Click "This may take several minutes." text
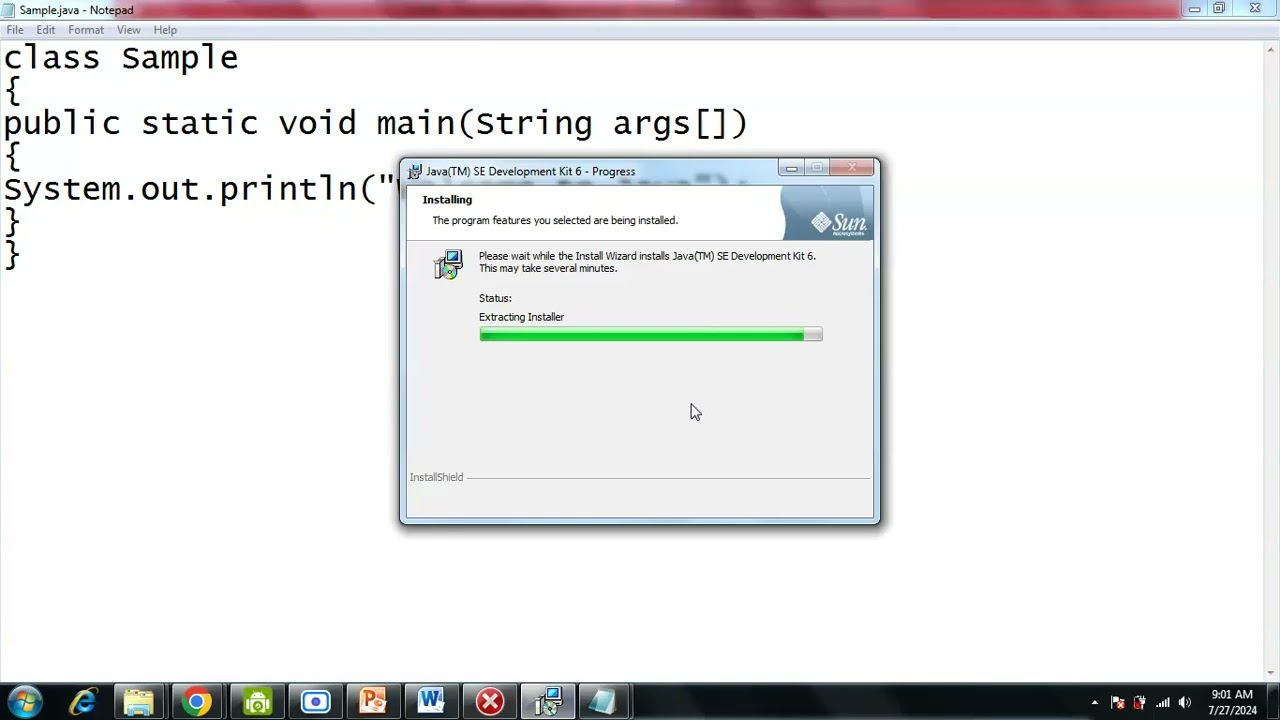This screenshot has height=720, width=1280. pyautogui.click(x=548, y=269)
